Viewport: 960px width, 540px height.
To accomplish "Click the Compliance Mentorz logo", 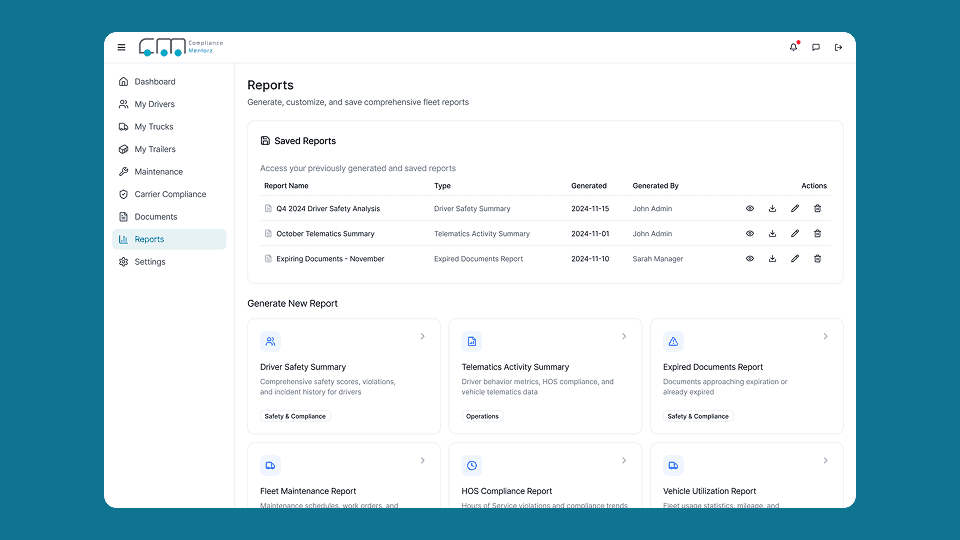I will [181, 47].
